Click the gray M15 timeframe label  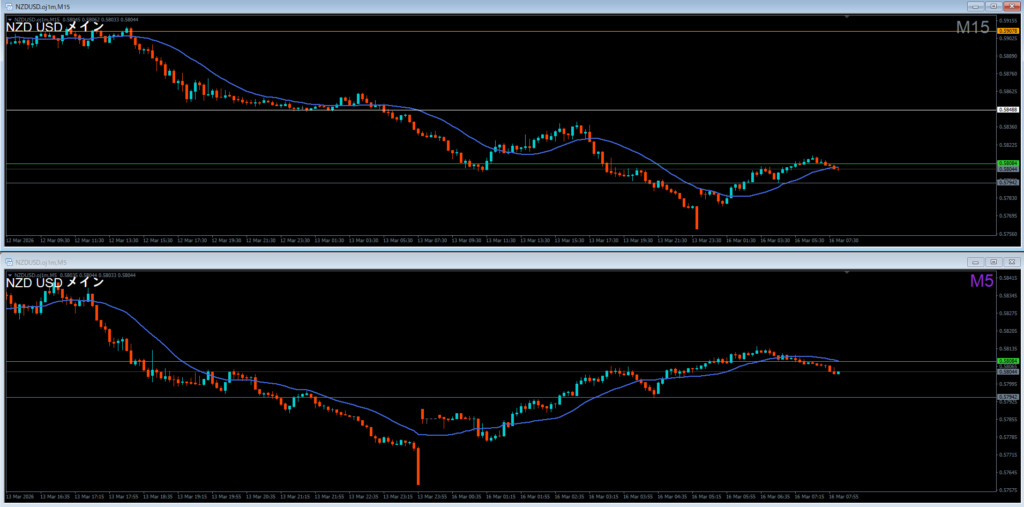coord(972,28)
